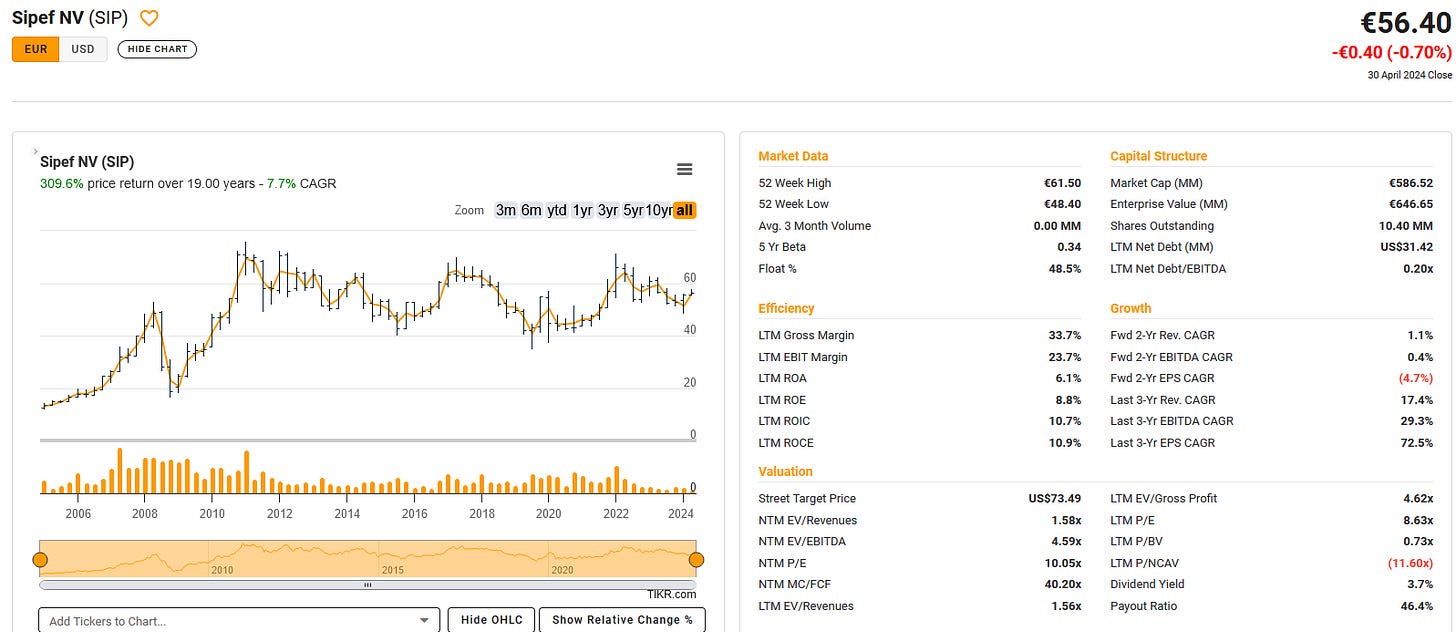Click the 52 Week High value €61.50
The image size is (1456, 632).
tap(1062, 183)
